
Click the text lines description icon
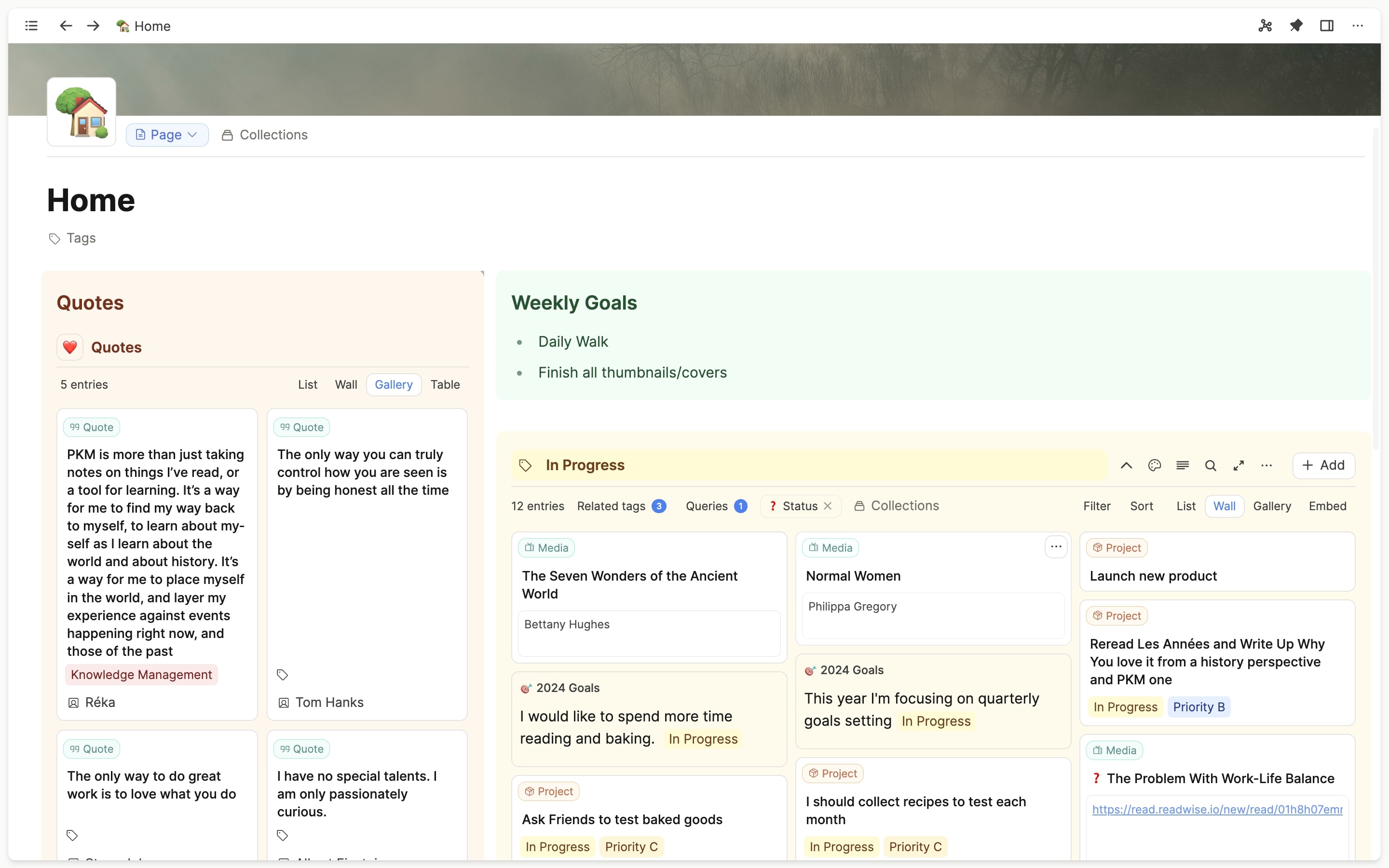click(1183, 465)
